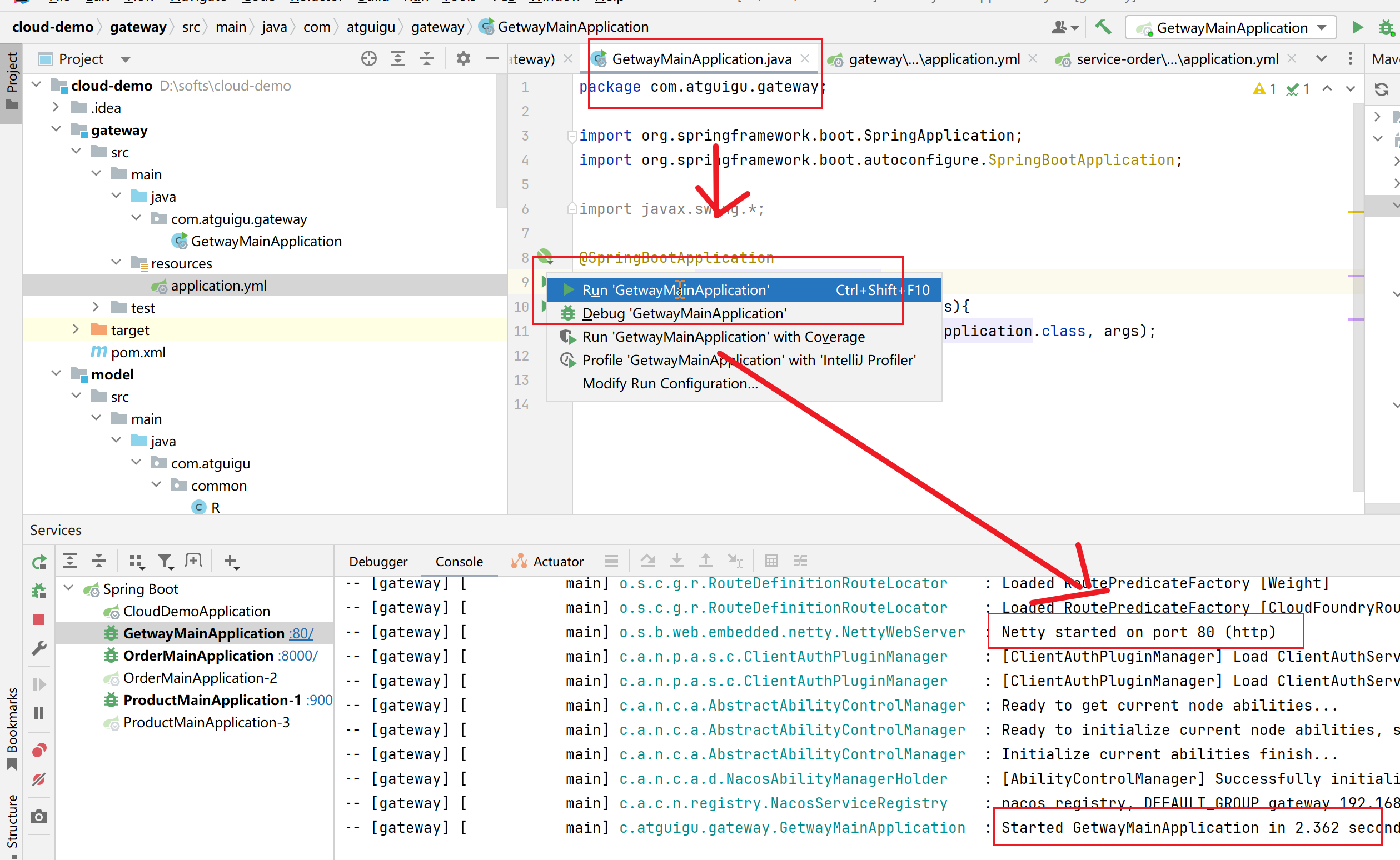The height and width of the screenshot is (860, 1400).
Task: Click the wrench icon in Services sidebar
Action: (x=39, y=648)
